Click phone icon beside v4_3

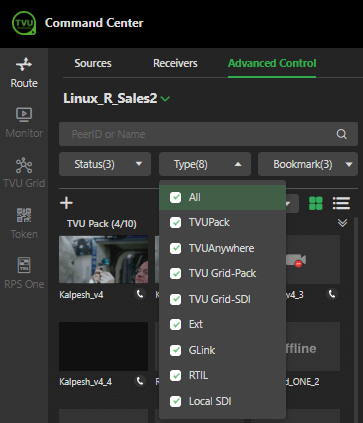tap(332, 294)
